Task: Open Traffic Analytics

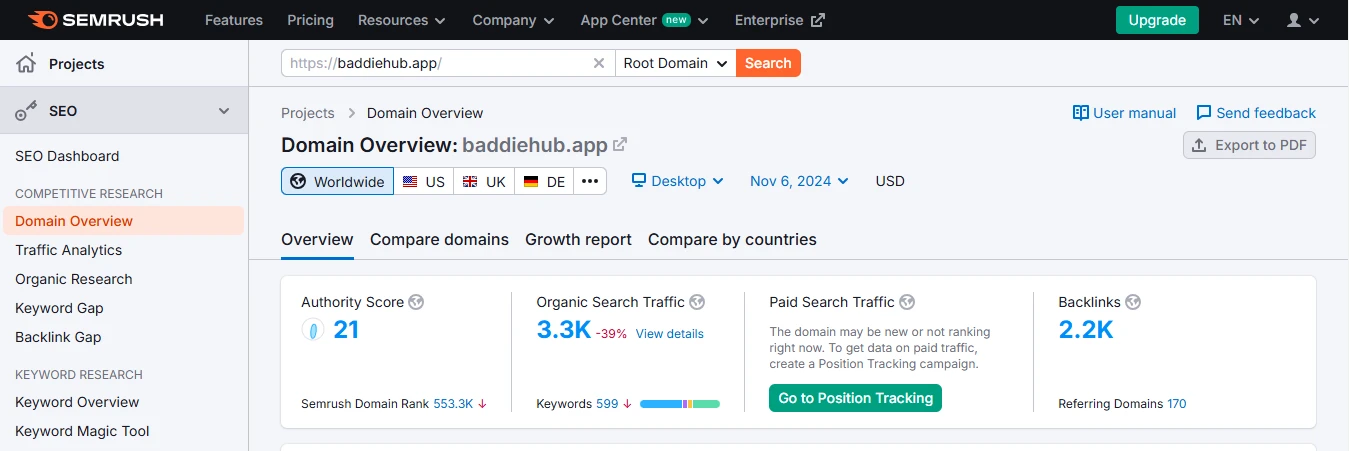Action: 69,250
